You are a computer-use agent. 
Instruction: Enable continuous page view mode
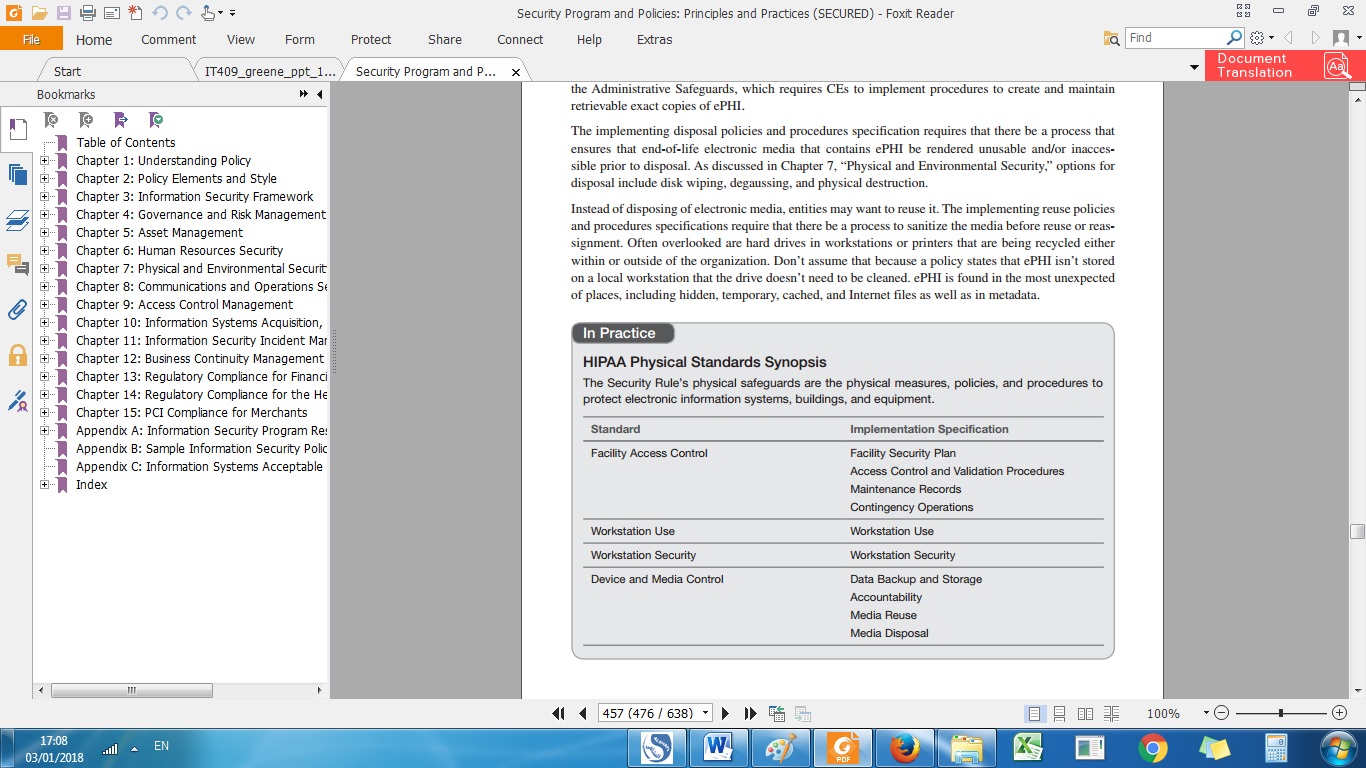click(x=1059, y=713)
